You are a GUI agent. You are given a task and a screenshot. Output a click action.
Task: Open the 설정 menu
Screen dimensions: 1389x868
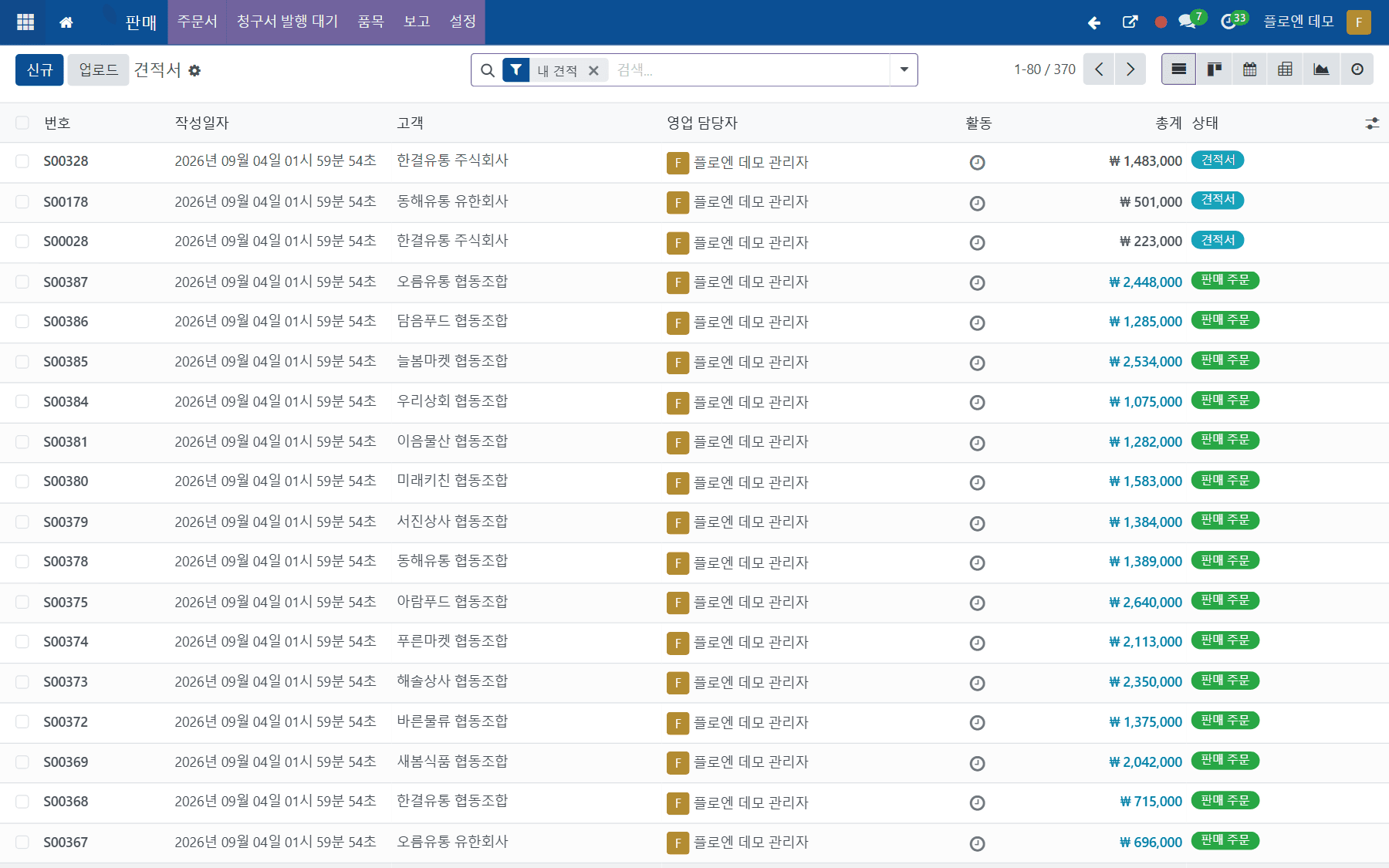(x=463, y=22)
